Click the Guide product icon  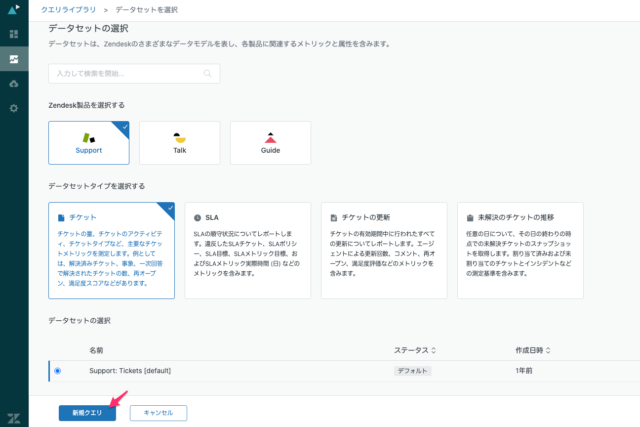[270, 138]
